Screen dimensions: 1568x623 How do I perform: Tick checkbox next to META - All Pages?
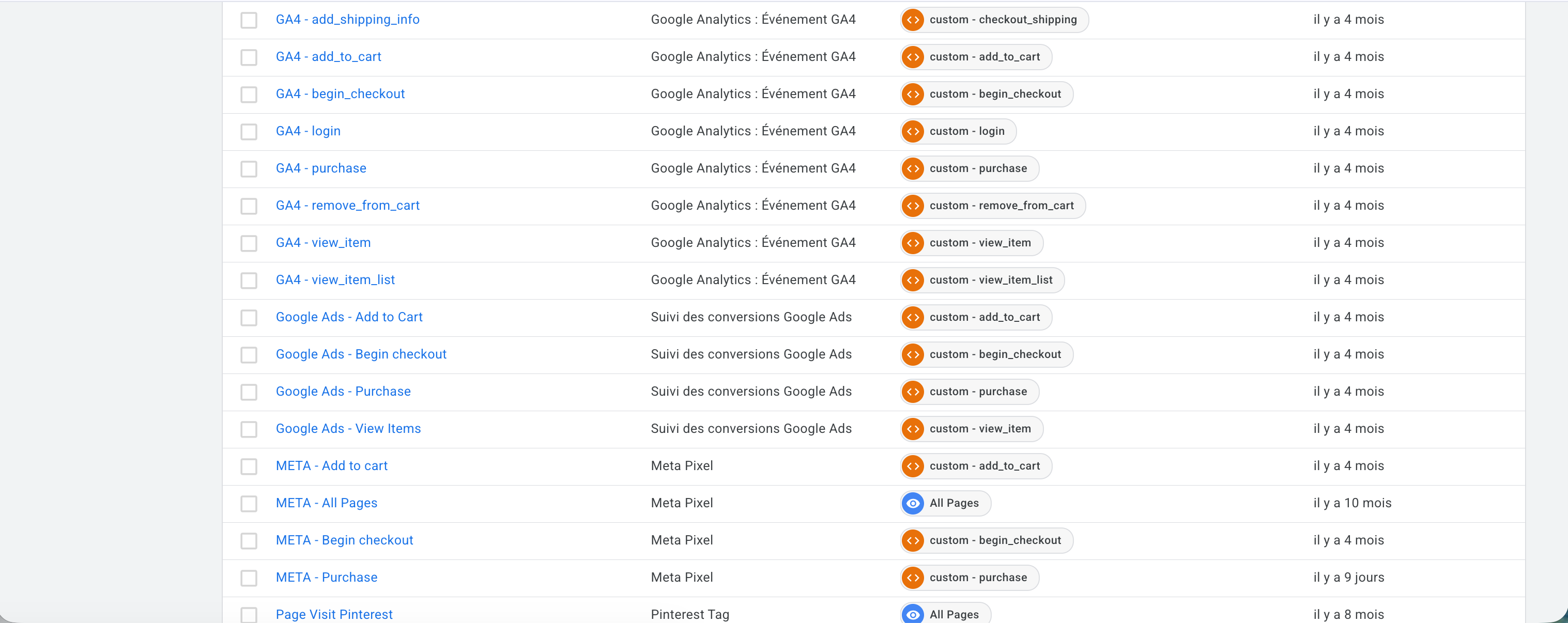point(249,504)
